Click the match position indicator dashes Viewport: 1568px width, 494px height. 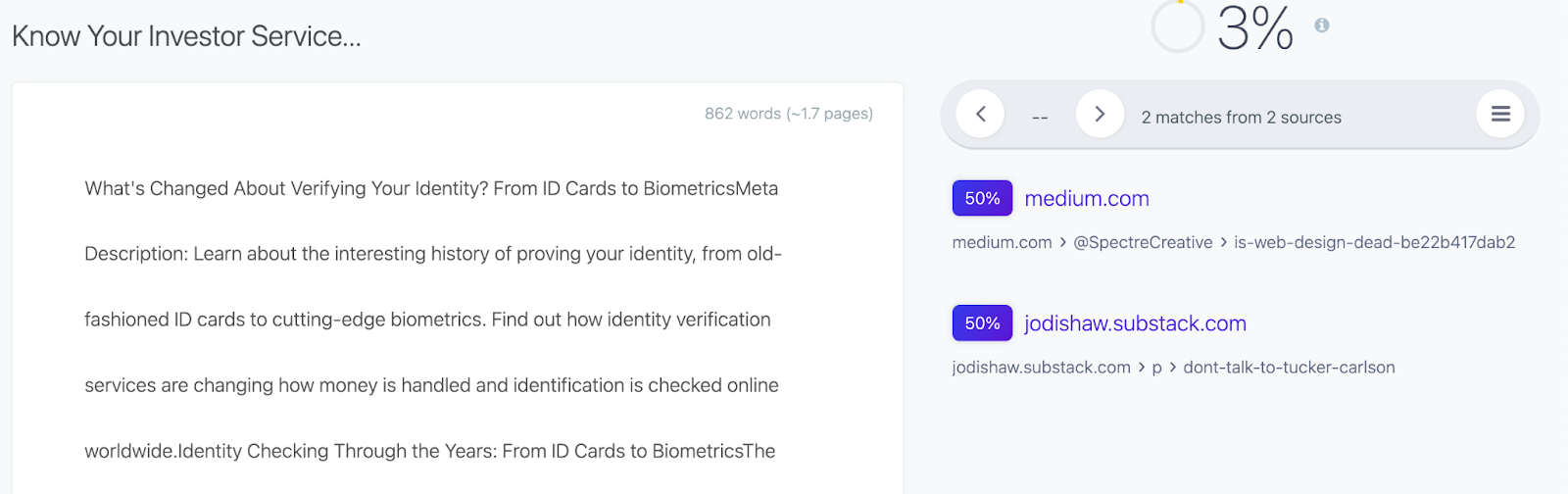coord(1040,118)
